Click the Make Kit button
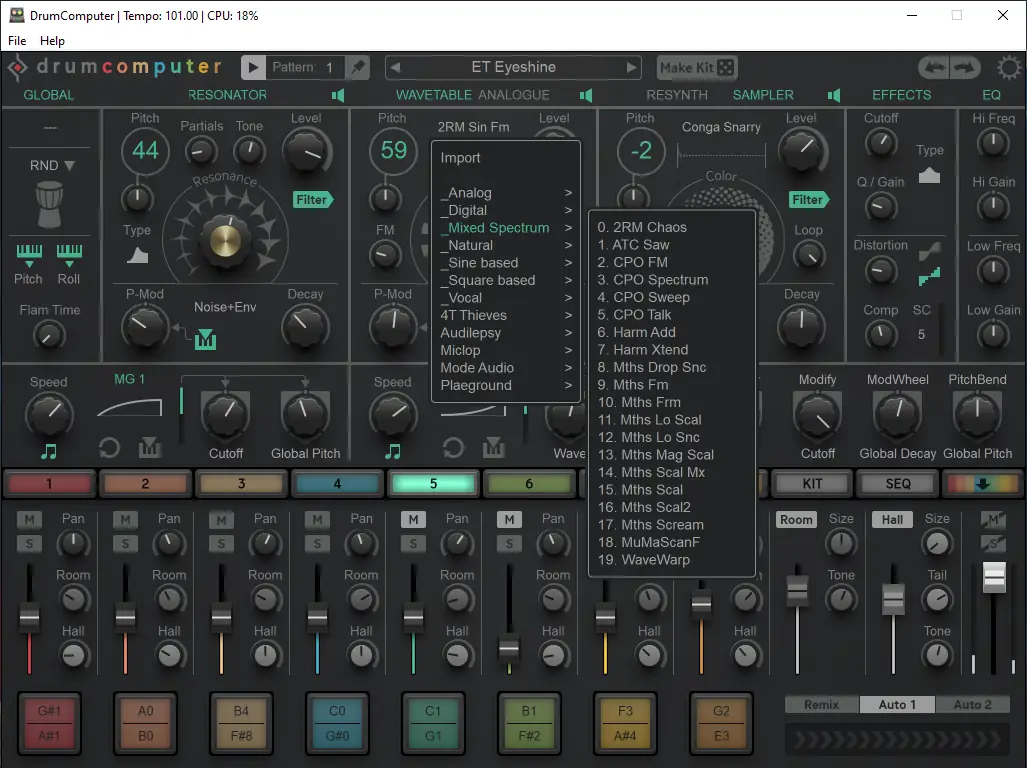This screenshot has height=768, width=1027. [687, 68]
